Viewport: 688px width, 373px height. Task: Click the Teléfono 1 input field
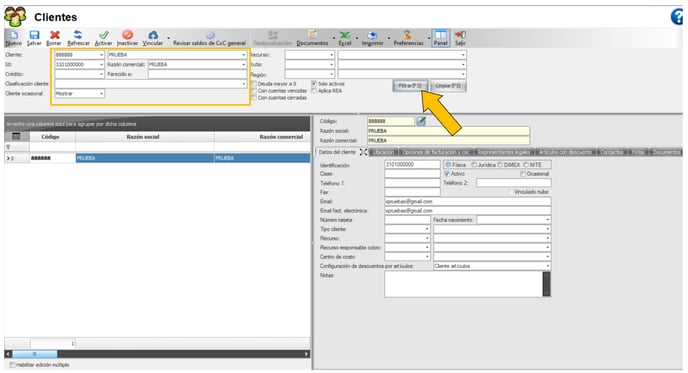[412, 183]
